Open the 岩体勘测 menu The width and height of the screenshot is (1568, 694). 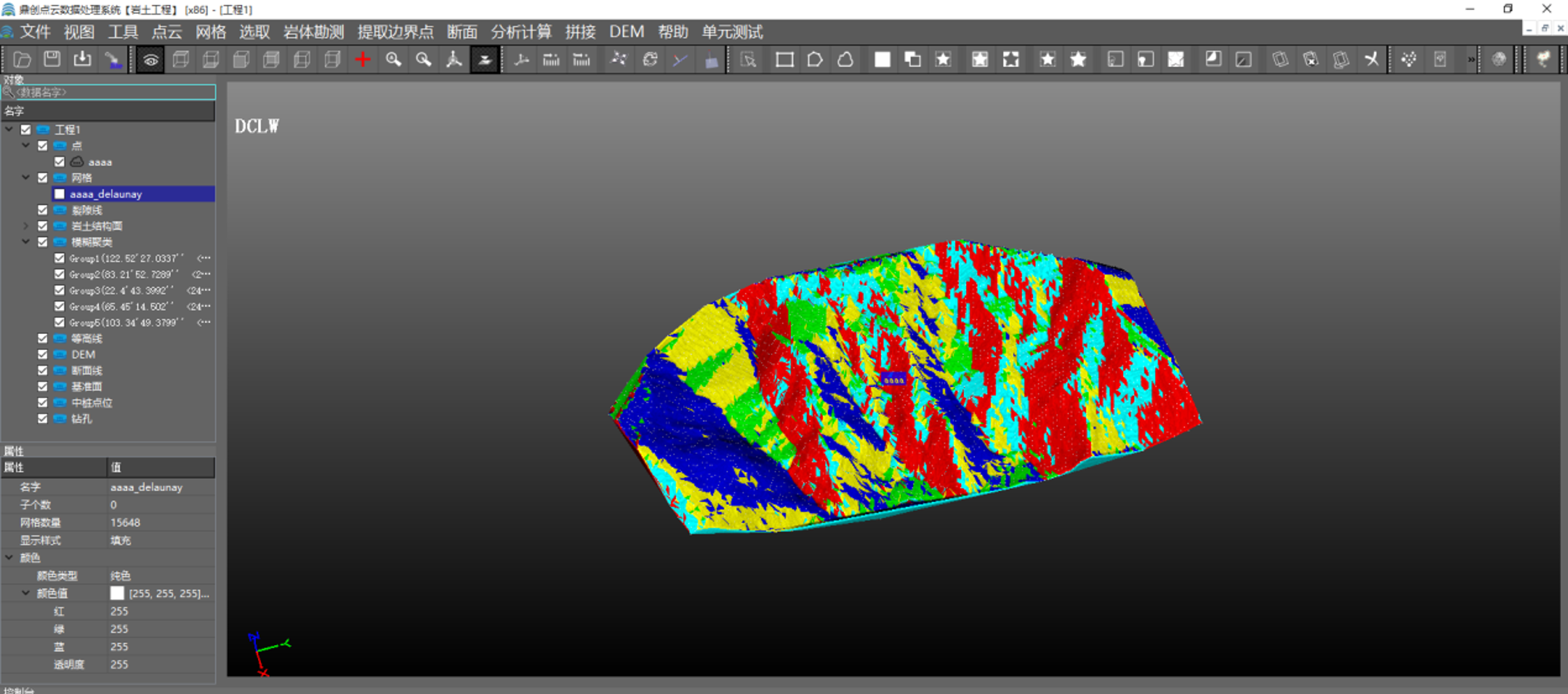314,32
